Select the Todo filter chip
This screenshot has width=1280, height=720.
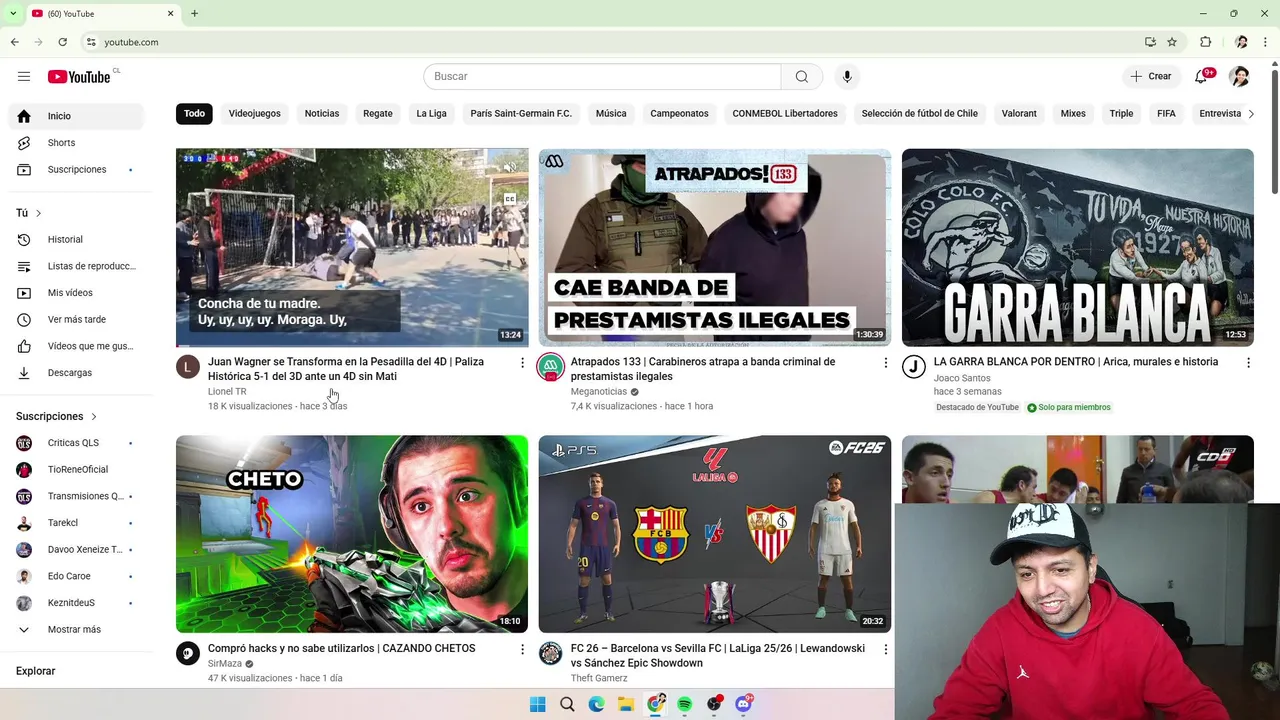coord(194,114)
